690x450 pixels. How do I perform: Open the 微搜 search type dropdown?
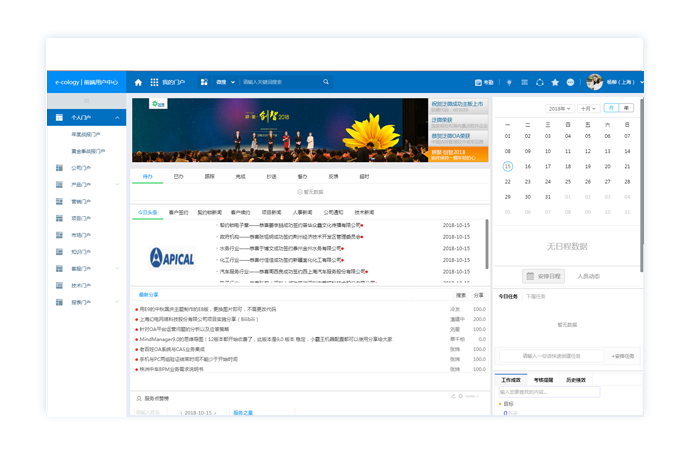coord(225,82)
